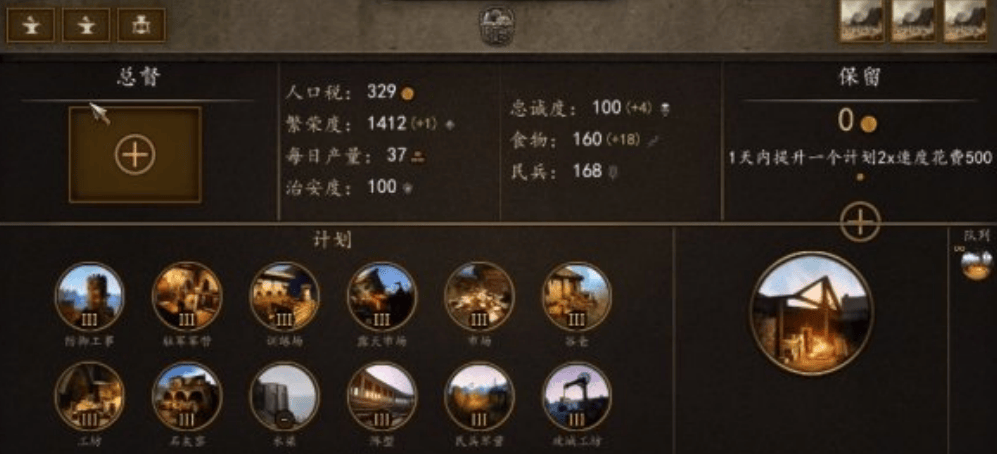Select the 攻城工坊 siege workshop project
The height and width of the screenshot is (454, 997).
pos(576,396)
